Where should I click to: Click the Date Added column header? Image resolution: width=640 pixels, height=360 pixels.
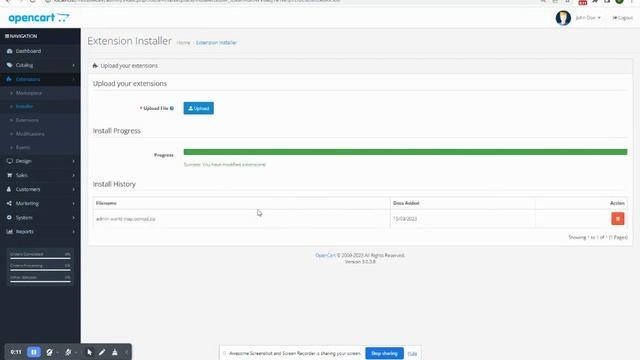pos(406,203)
